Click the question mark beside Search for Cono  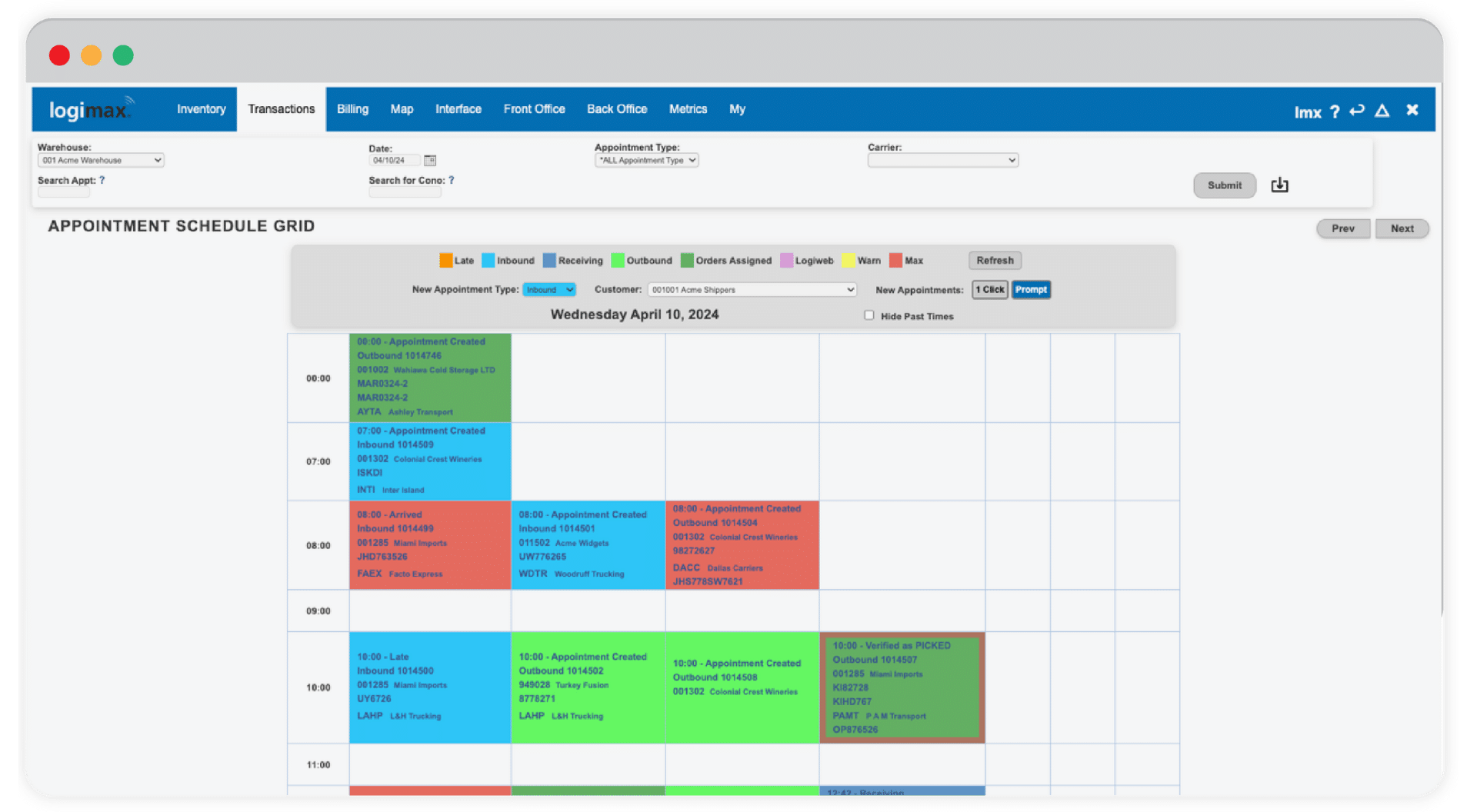pyautogui.click(x=452, y=180)
